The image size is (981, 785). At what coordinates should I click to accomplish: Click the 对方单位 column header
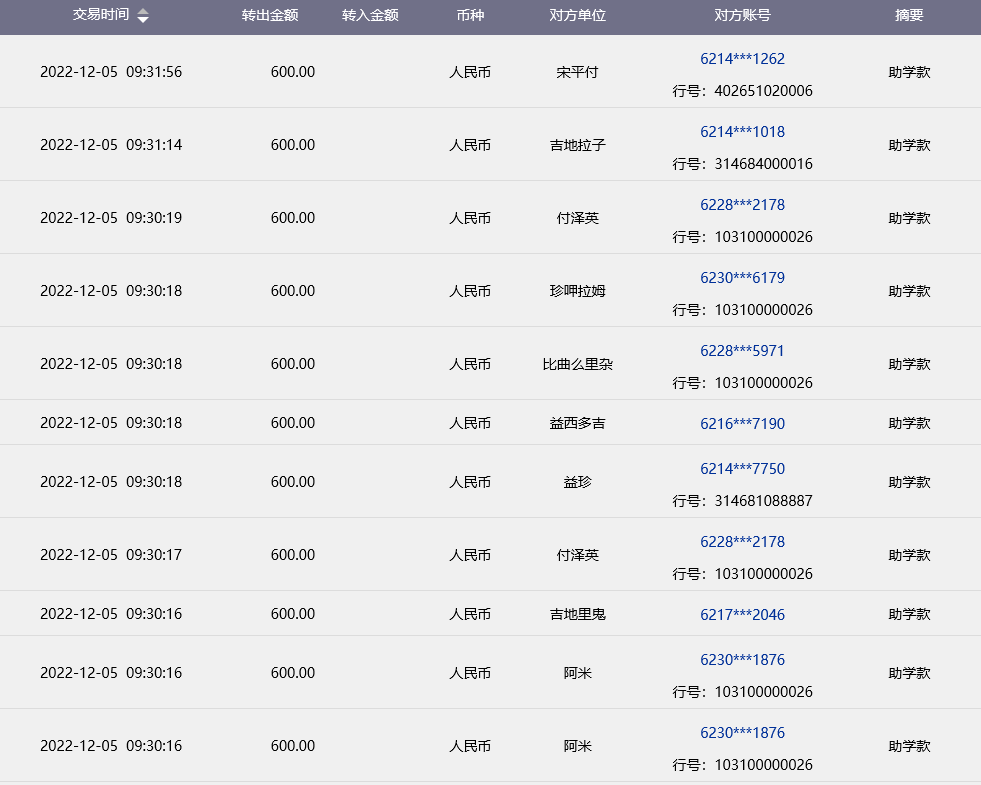pyautogui.click(x=578, y=16)
